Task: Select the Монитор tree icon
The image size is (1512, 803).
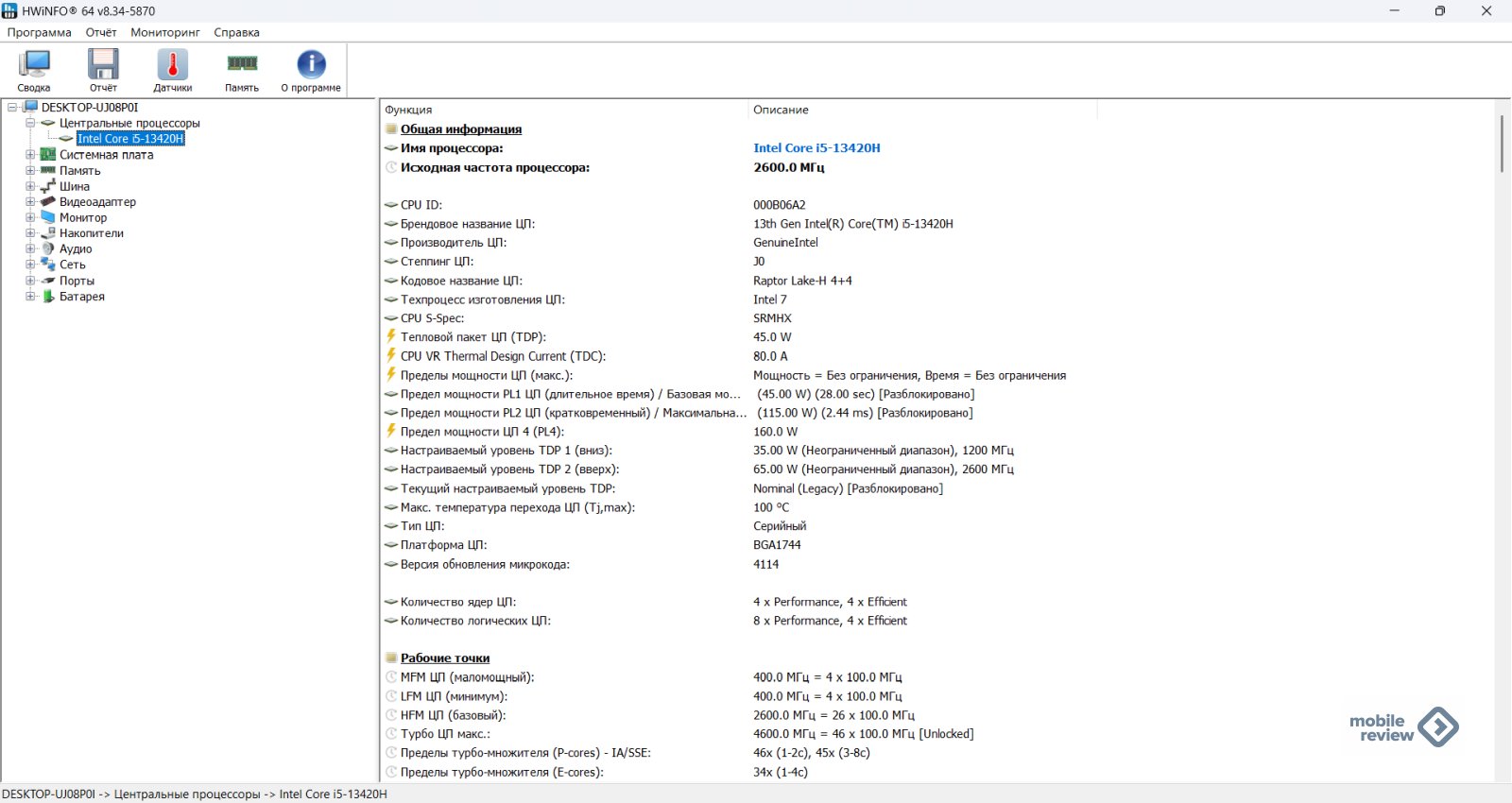Action: point(48,217)
